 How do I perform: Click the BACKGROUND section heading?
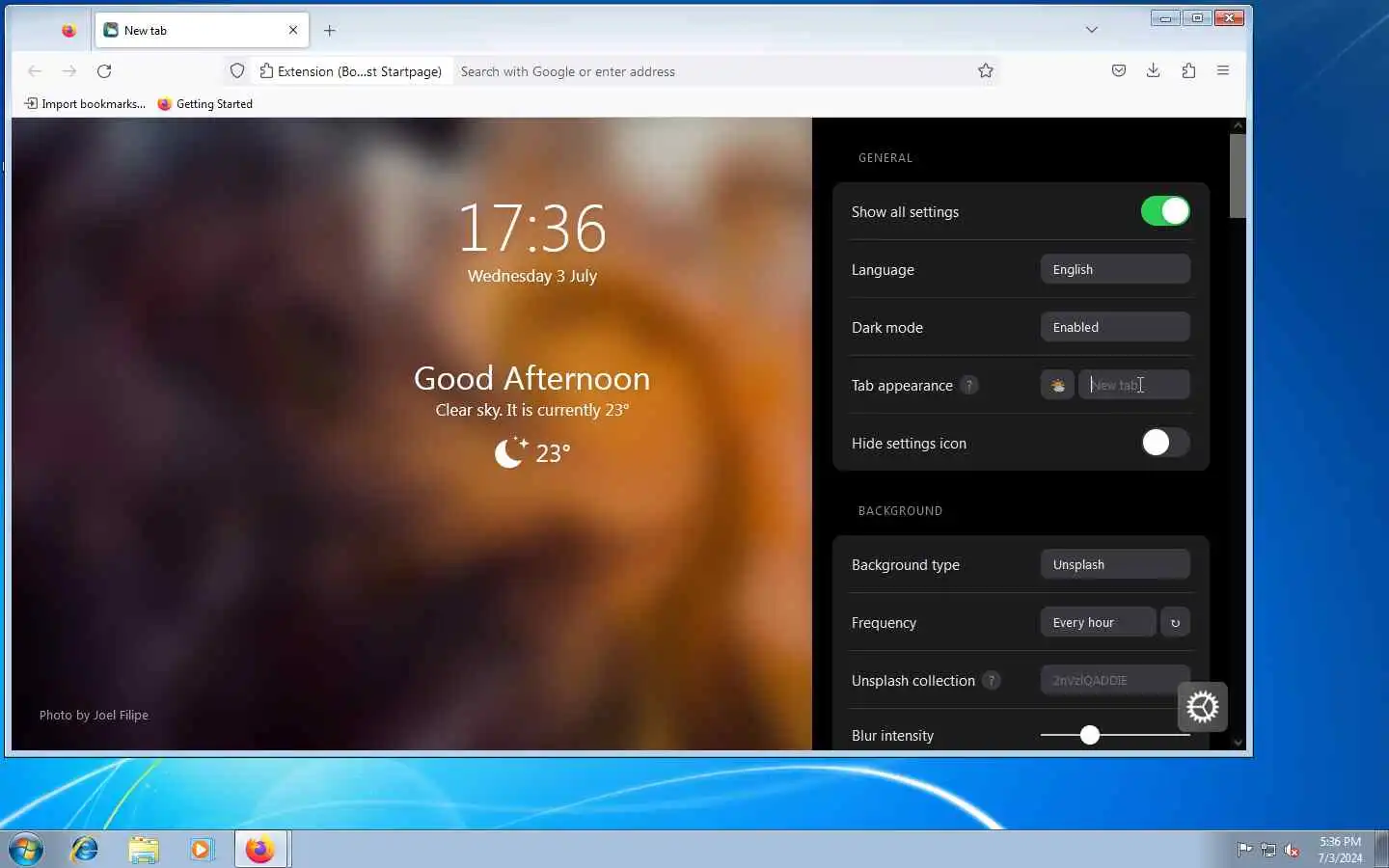pyautogui.click(x=900, y=511)
